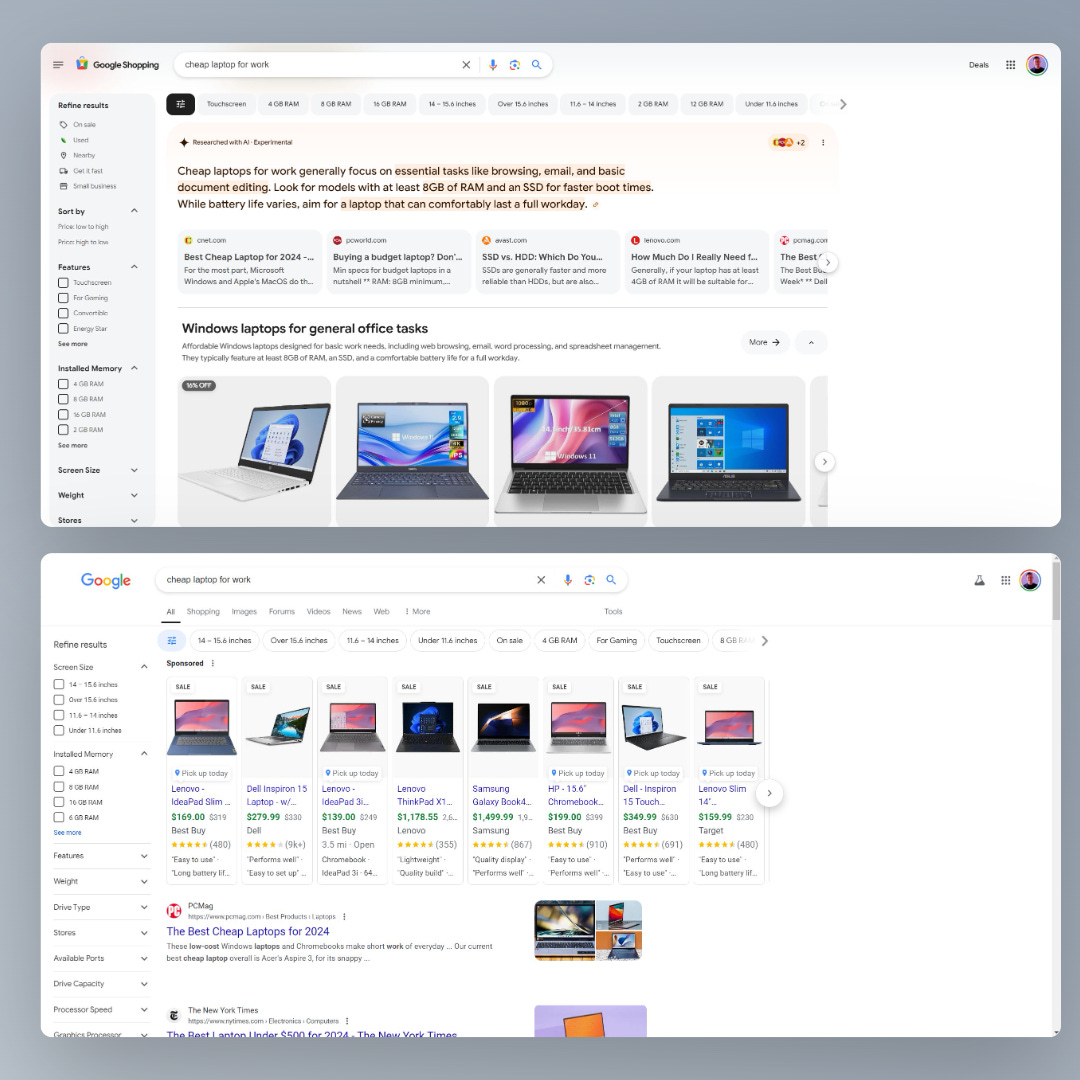Open account avatar in Google Search window

(1030, 581)
